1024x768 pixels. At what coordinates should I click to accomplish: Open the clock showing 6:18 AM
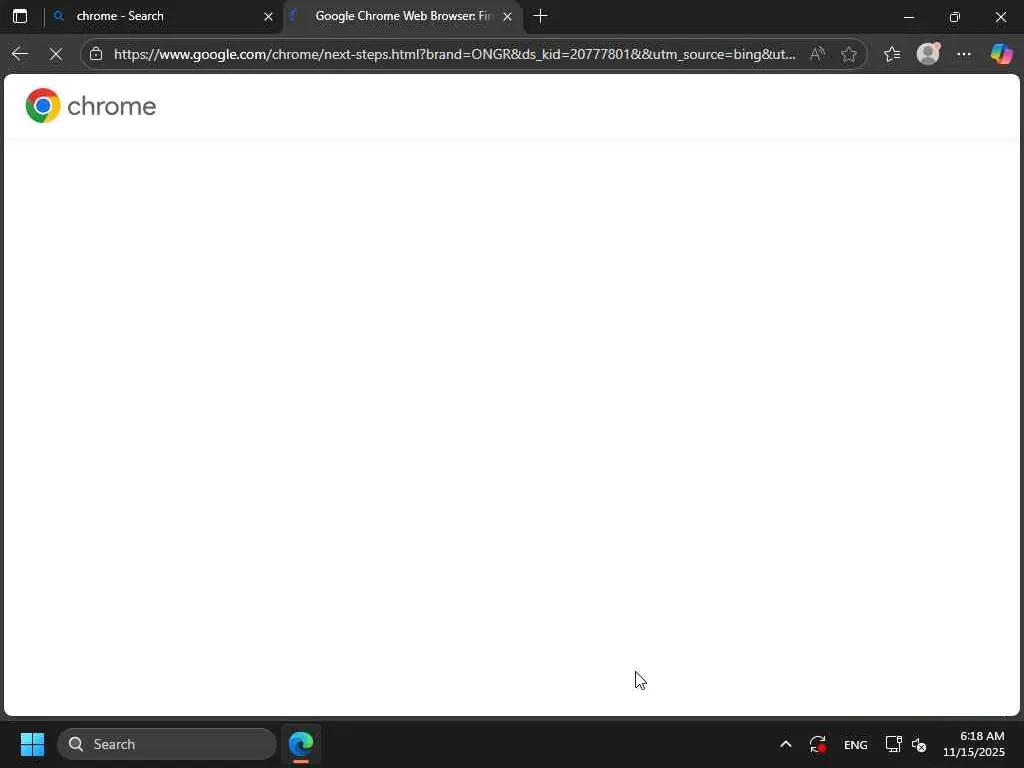pos(974,744)
